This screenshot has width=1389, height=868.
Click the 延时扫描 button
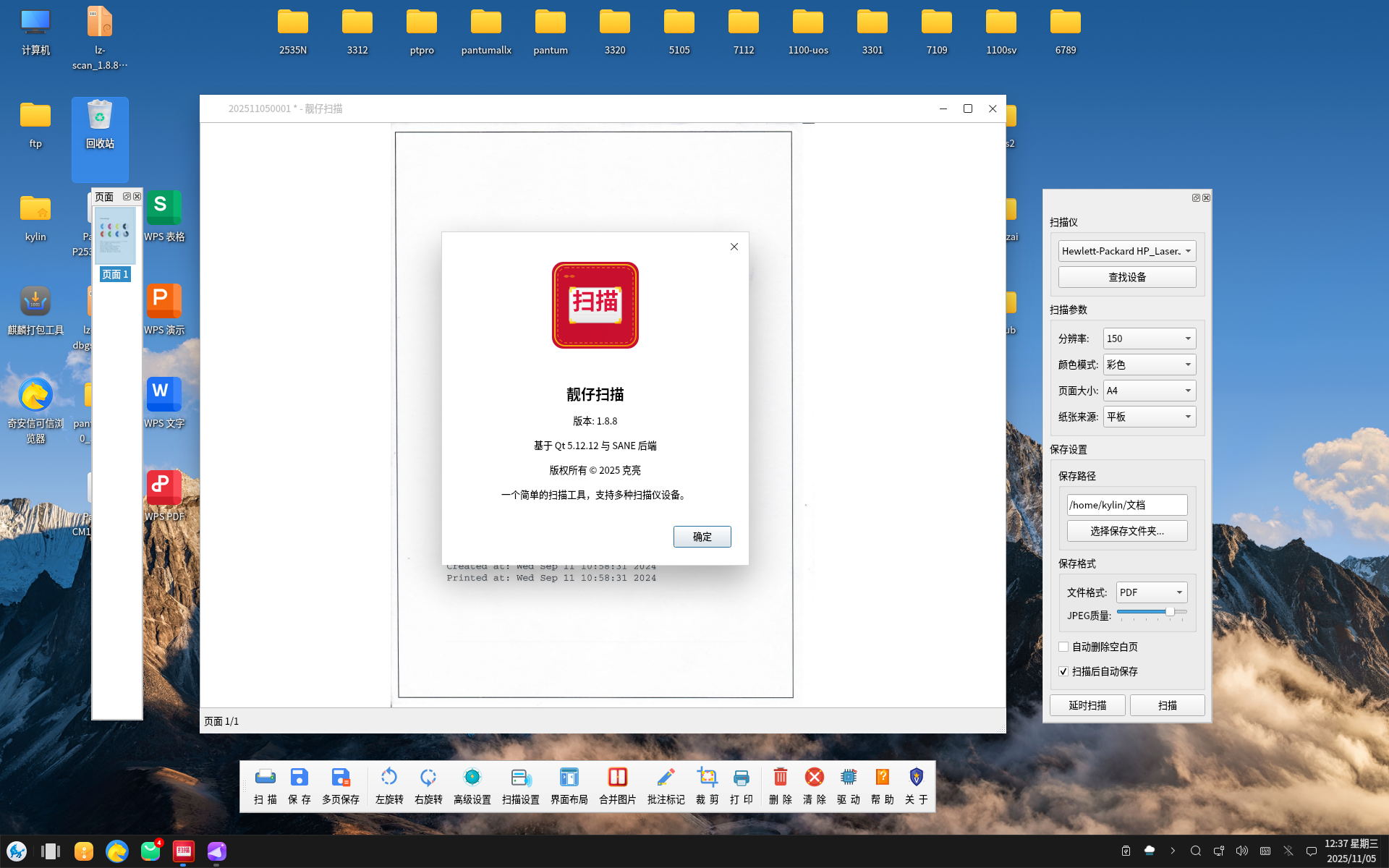point(1087,705)
